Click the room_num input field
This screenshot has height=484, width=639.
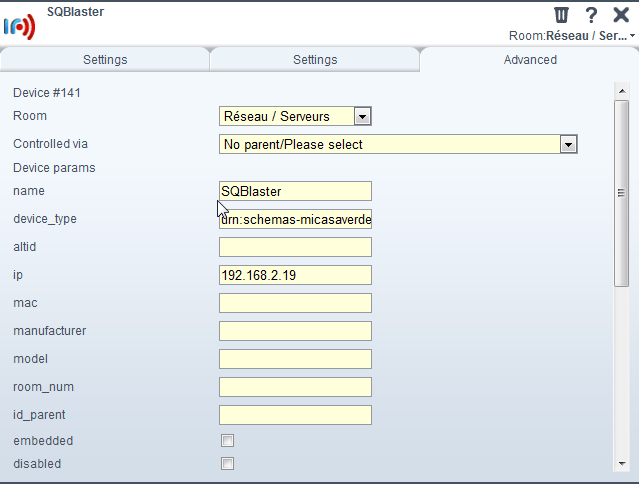[295, 387]
